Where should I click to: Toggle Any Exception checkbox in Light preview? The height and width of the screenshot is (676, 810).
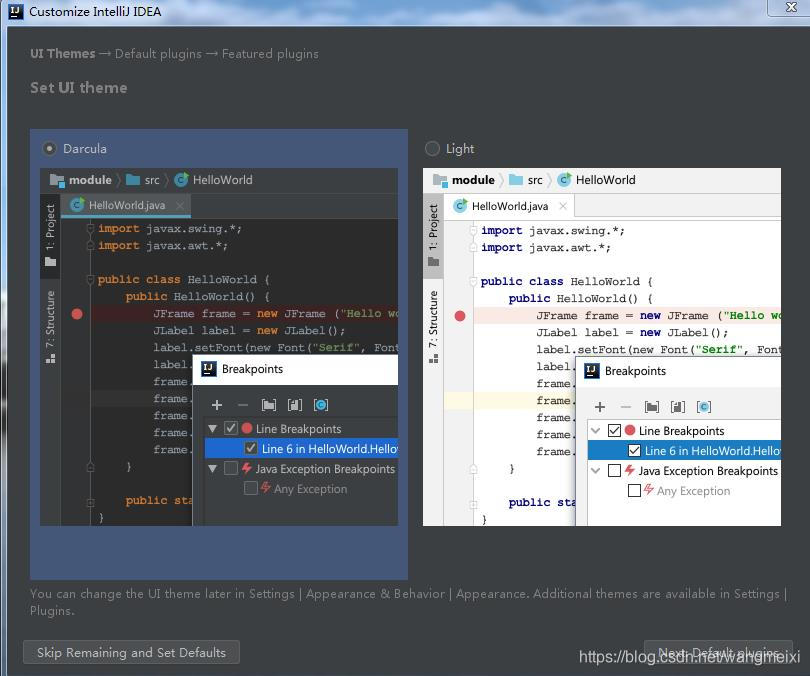[x=634, y=490]
